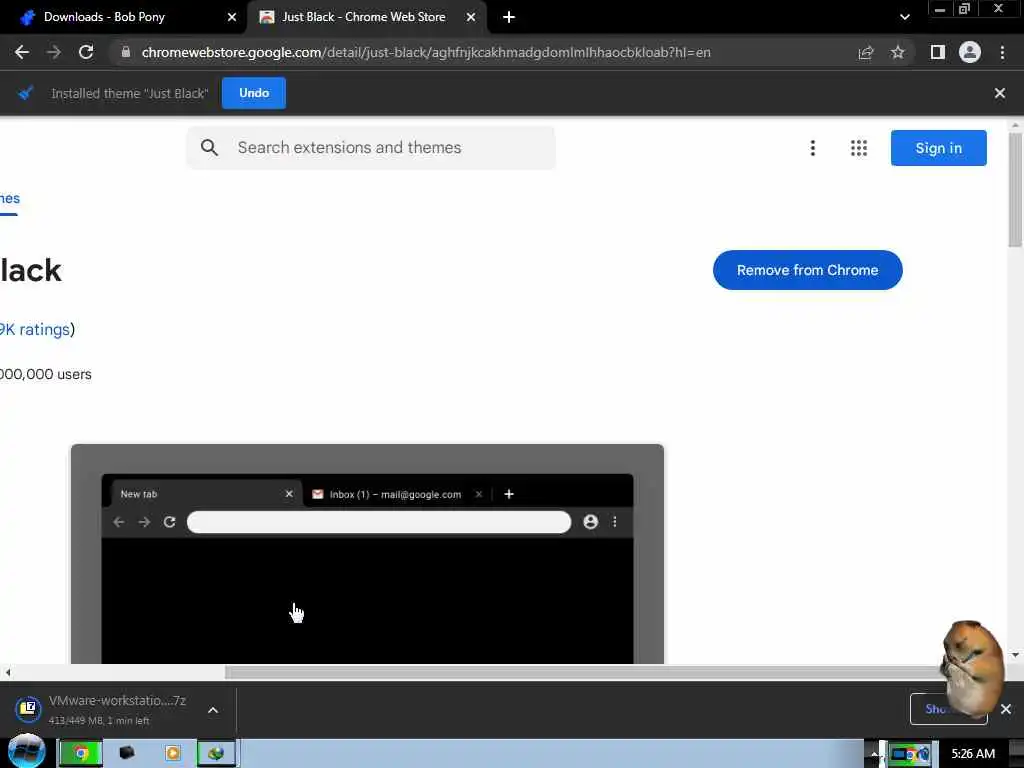Viewport: 1024px width, 768px height.
Task: Open Chrome three-dot menu
Action: point(1002,52)
